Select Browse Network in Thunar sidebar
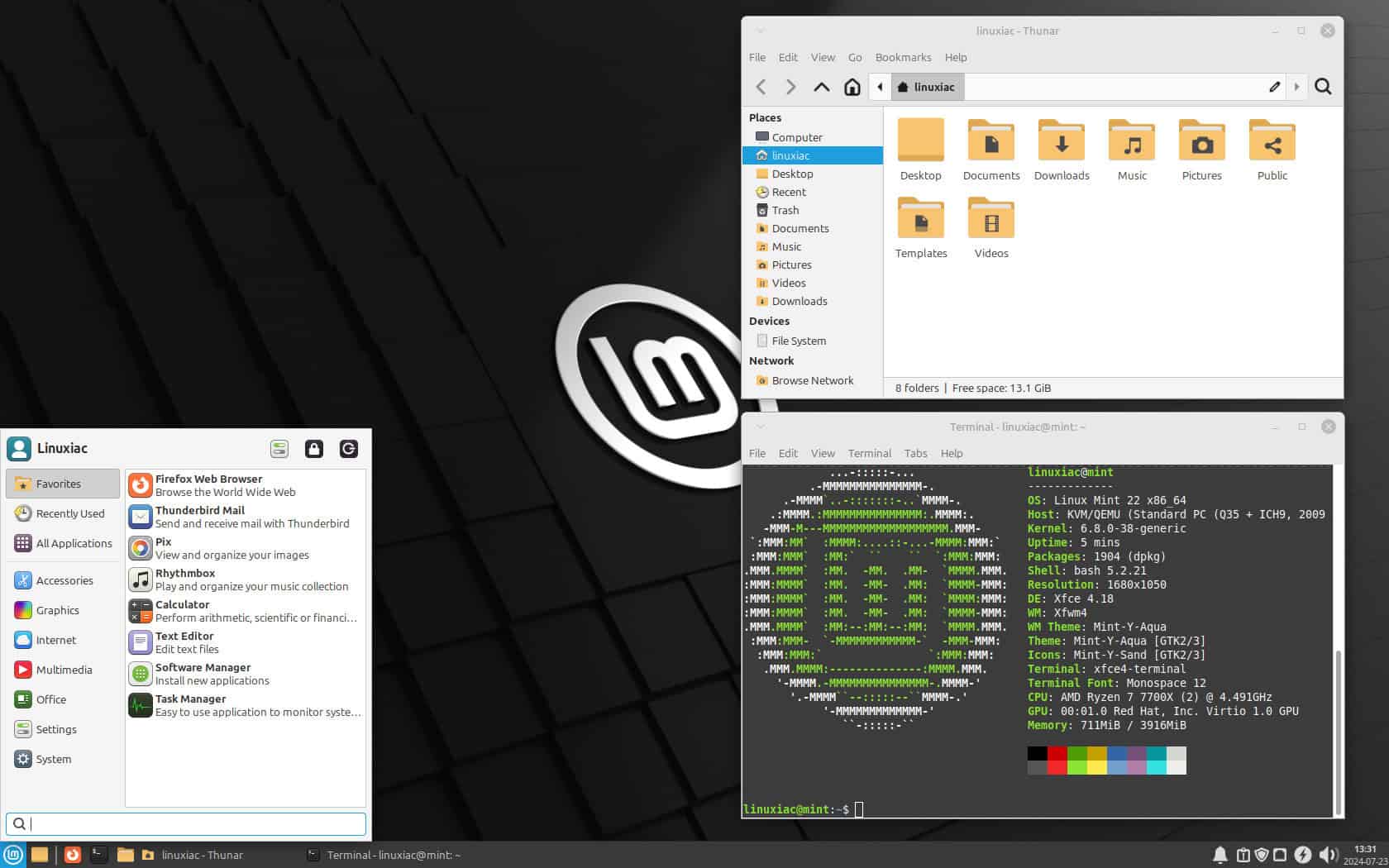This screenshot has height=868, width=1389. click(x=813, y=380)
